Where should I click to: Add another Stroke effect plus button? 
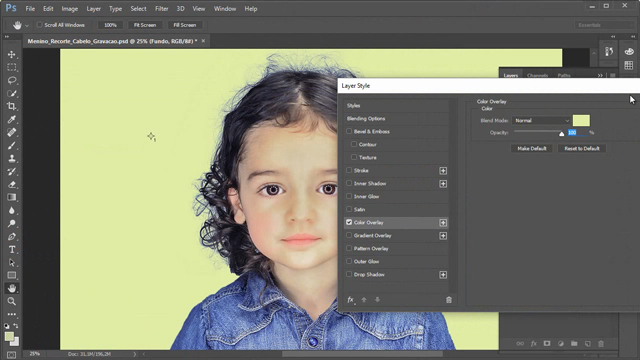coord(443,171)
